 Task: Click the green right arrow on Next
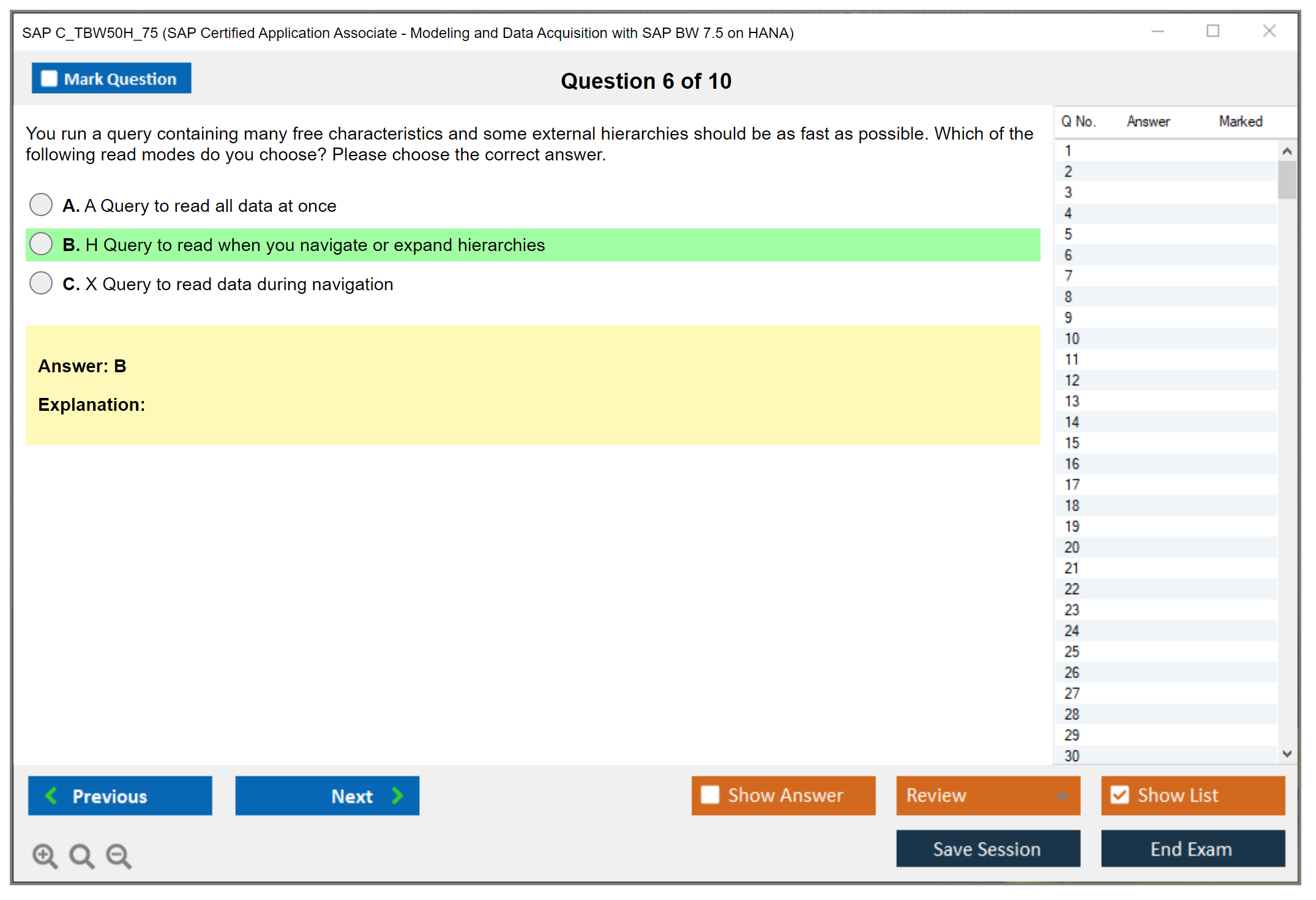click(x=397, y=795)
